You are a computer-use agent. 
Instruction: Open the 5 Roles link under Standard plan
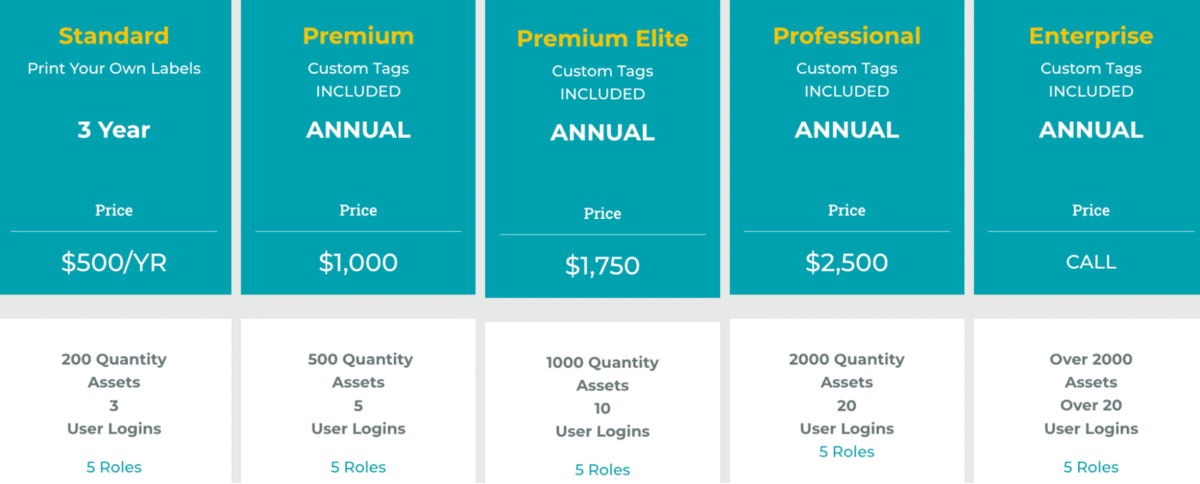pos(114,467)
